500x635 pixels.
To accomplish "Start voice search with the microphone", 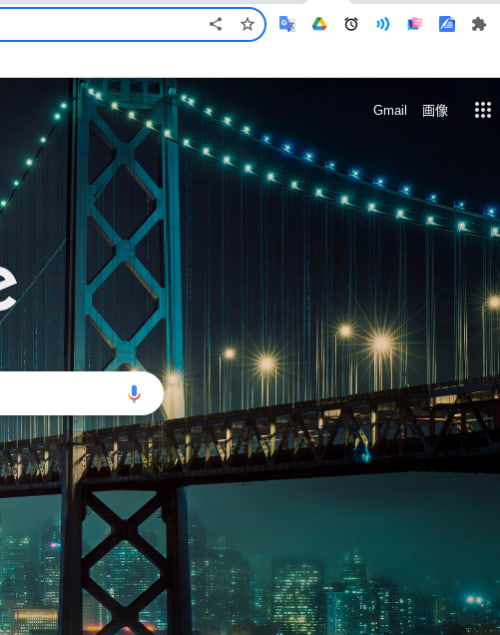I will [134, 394].
